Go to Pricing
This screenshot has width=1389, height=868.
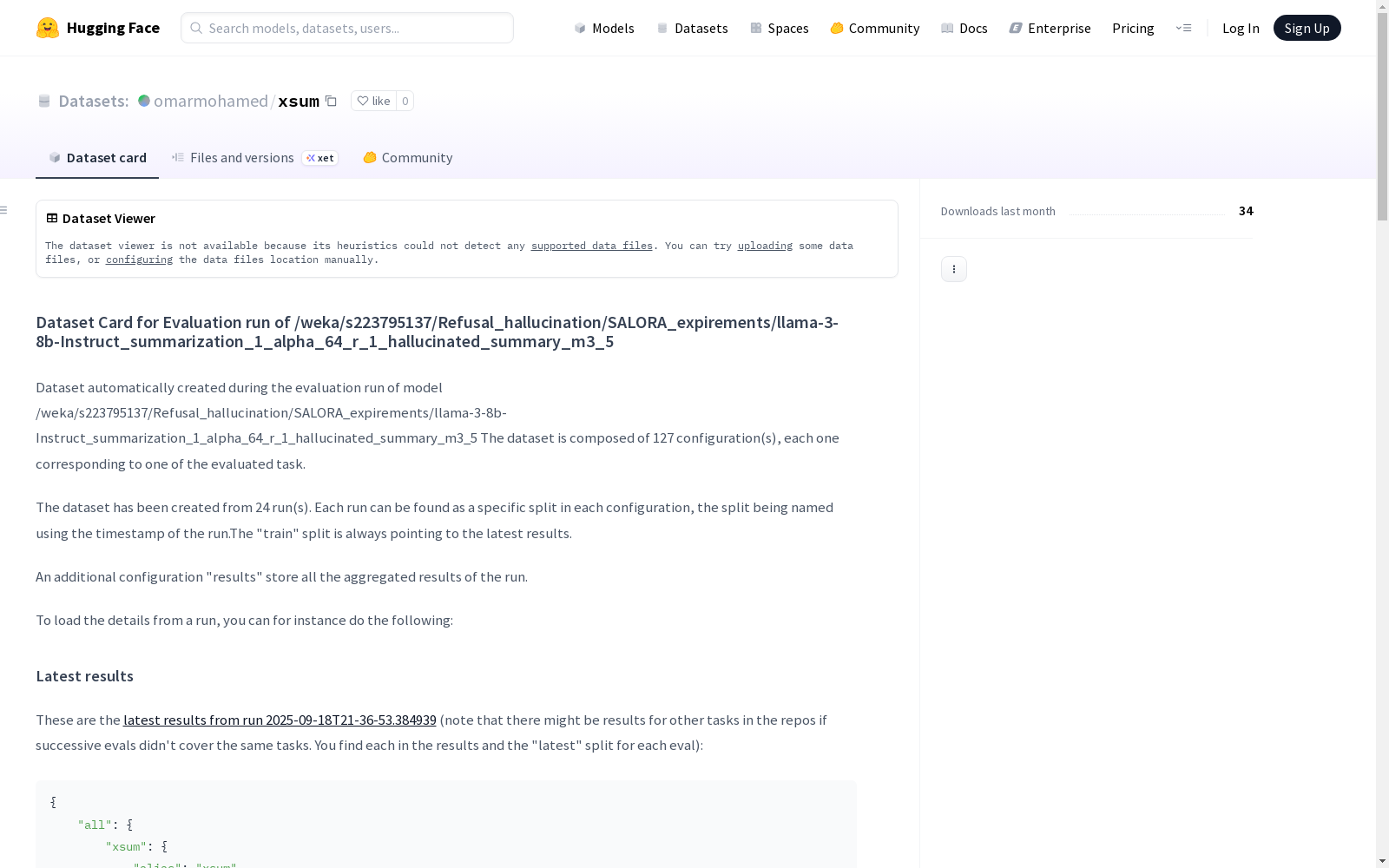tap(1133, 28)
